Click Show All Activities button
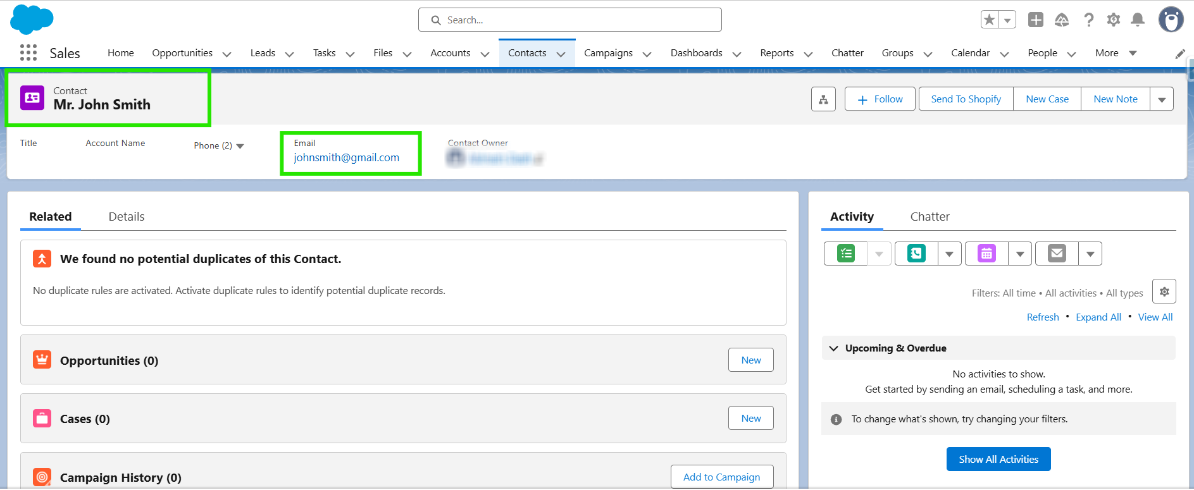1194x490 pixels. (998, 460)
